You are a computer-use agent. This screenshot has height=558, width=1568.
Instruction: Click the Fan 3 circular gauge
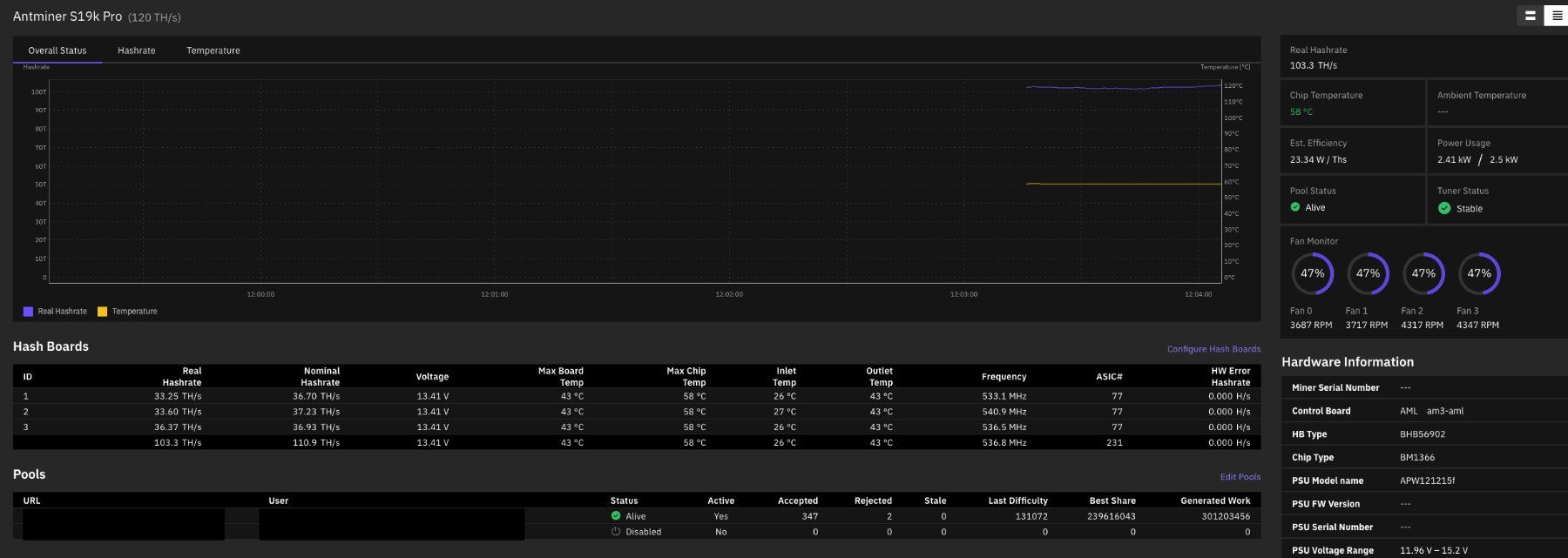click(x=1479, y=273)
